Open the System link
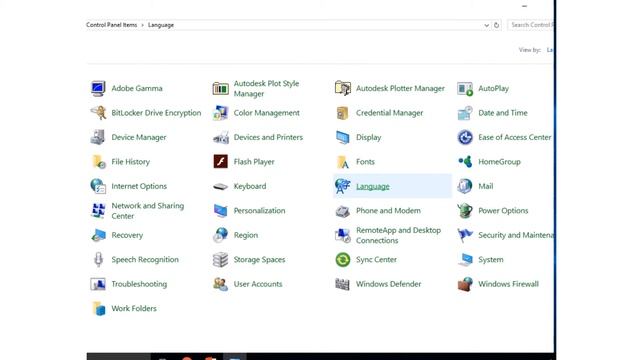Viewport: 640px width, 360px height. [491, 260]
